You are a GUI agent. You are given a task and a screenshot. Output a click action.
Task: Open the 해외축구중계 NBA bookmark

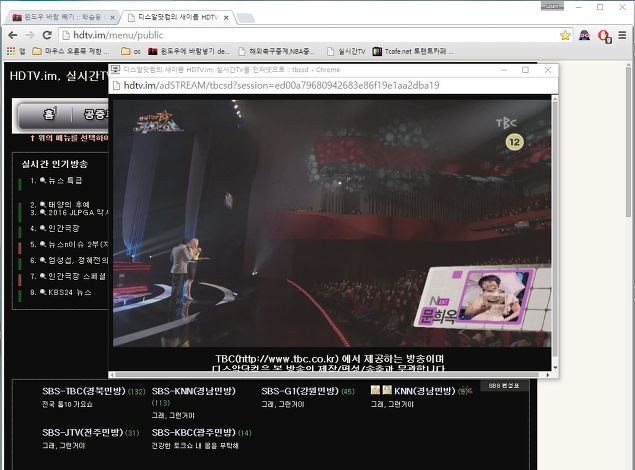coord(277,51)
